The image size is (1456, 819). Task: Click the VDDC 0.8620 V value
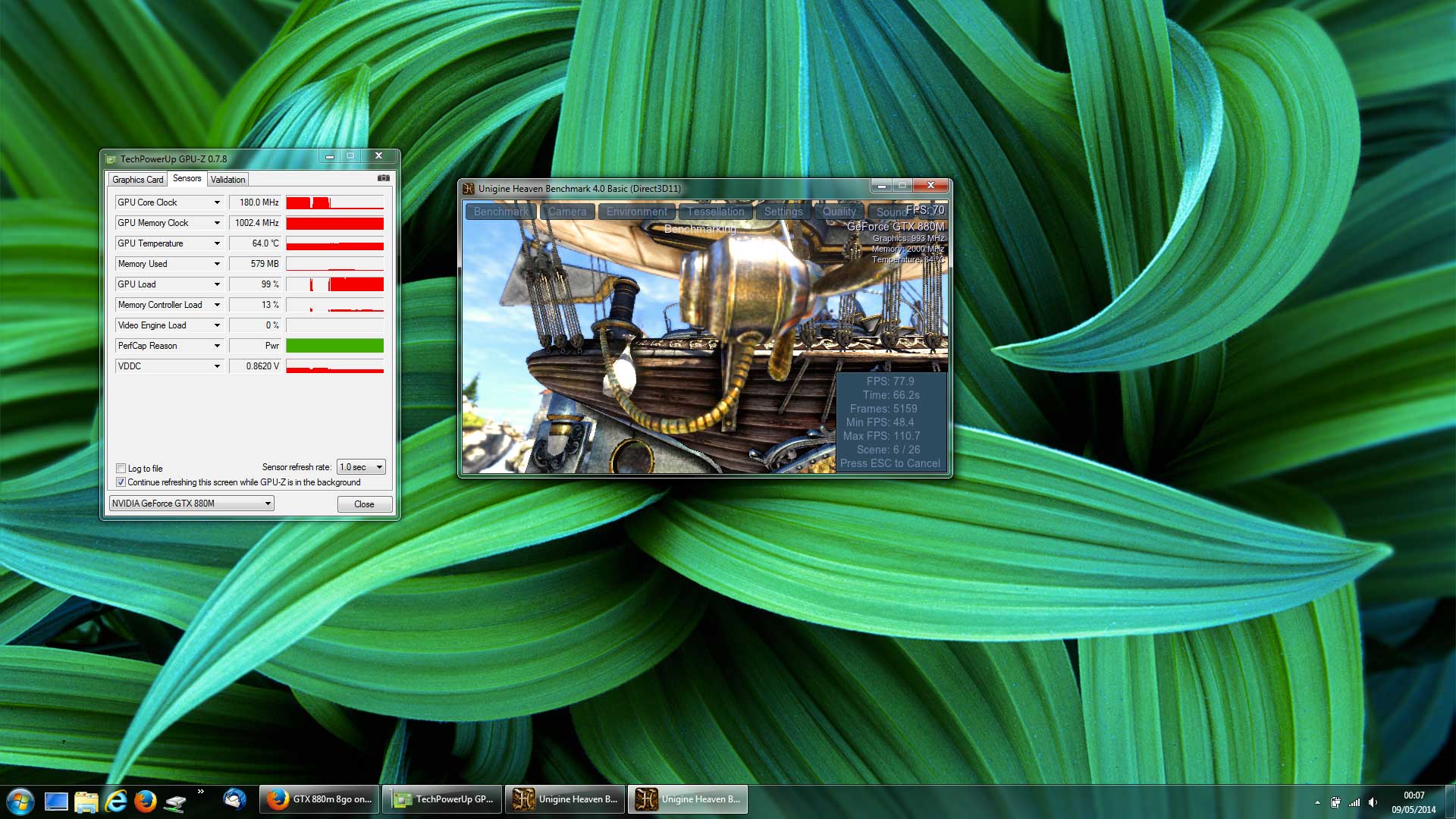click(x=256, y=366)
